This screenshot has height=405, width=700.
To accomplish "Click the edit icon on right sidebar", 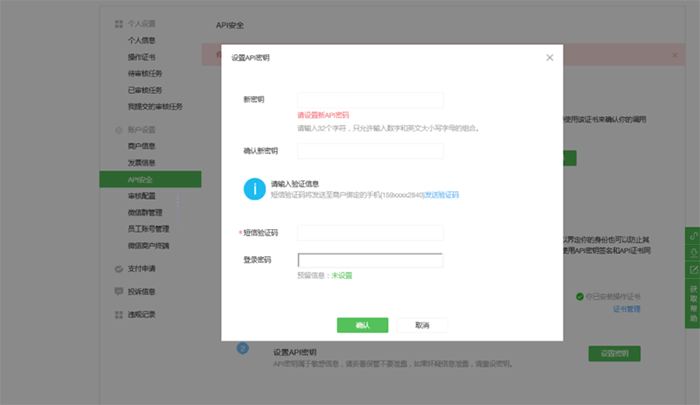I will (x=692, y=269).
